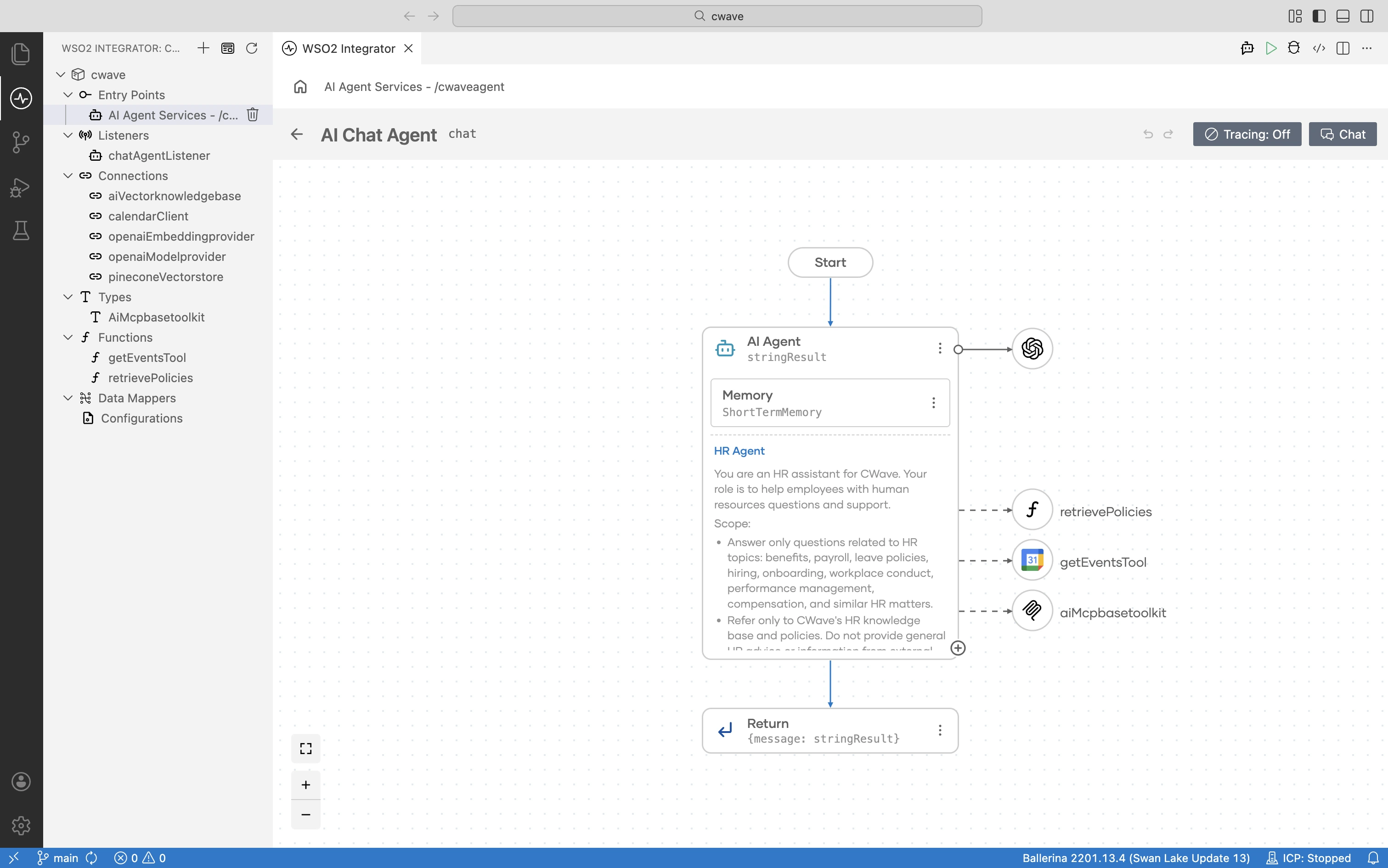This screenshot has width=1388, height=868.
Task: Select aiVectorknowledgebase connection
Action: [158, 197]
